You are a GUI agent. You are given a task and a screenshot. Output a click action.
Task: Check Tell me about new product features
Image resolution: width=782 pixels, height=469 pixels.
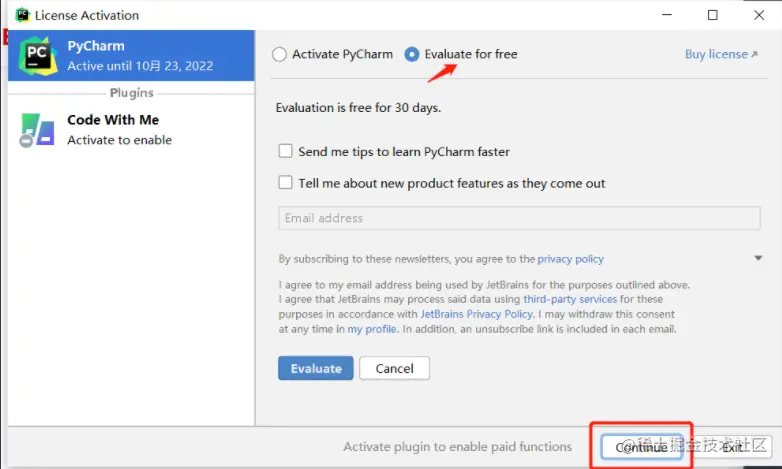(285, 183)
